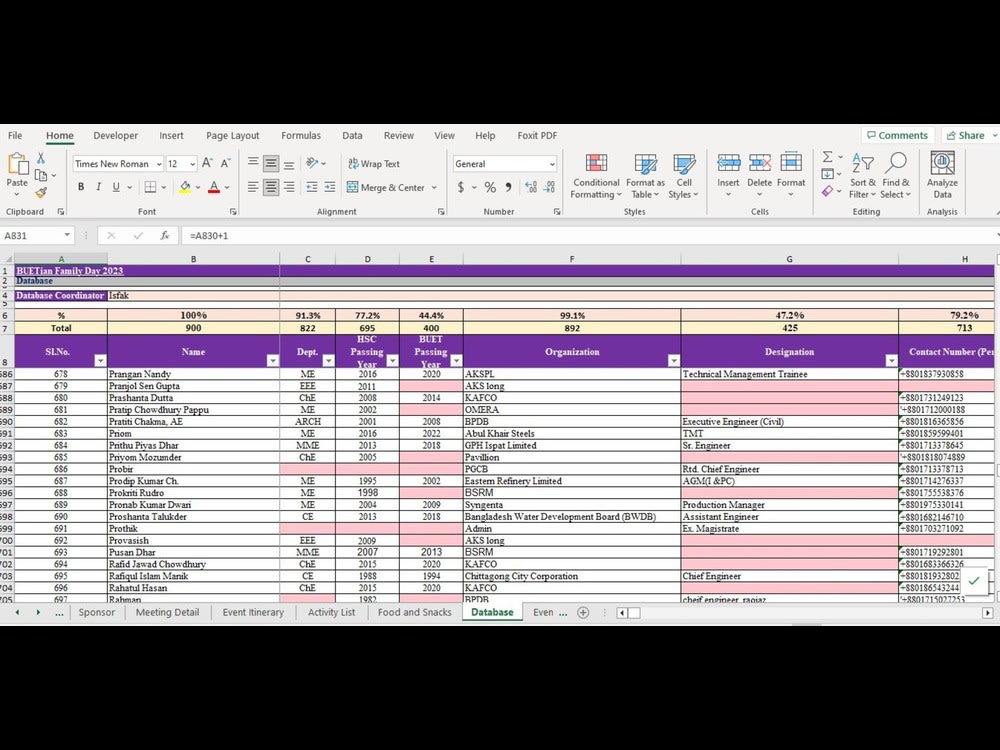Switch to the Food and Snacks sheet
This screenshot has height=750, width=1000.
(x=415, y=612)
